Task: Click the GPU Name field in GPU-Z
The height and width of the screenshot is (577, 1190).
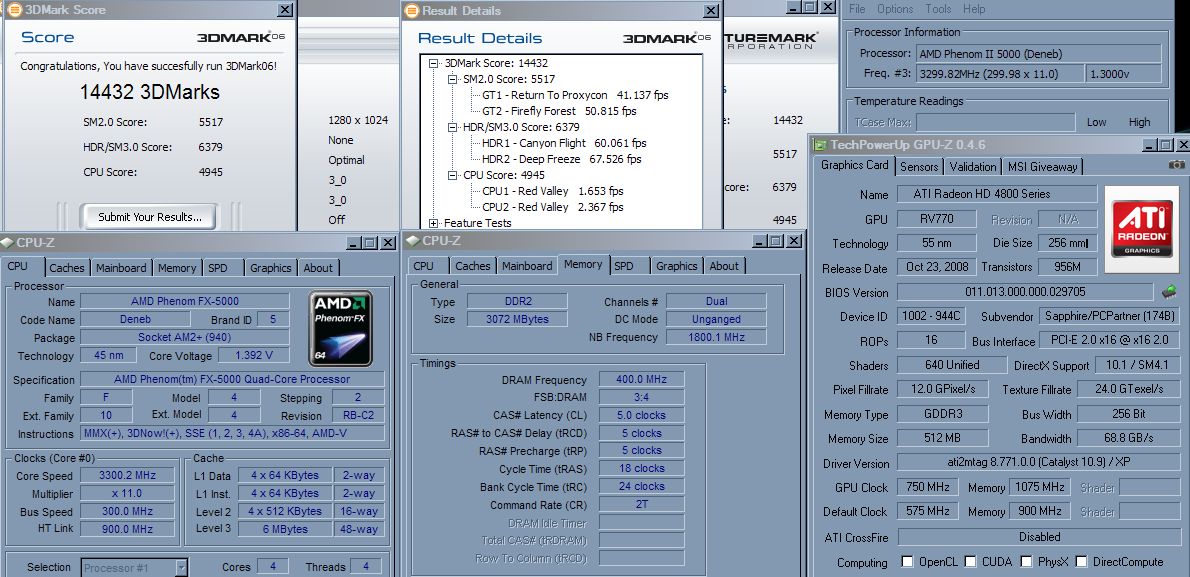Action: click(996, 194)
